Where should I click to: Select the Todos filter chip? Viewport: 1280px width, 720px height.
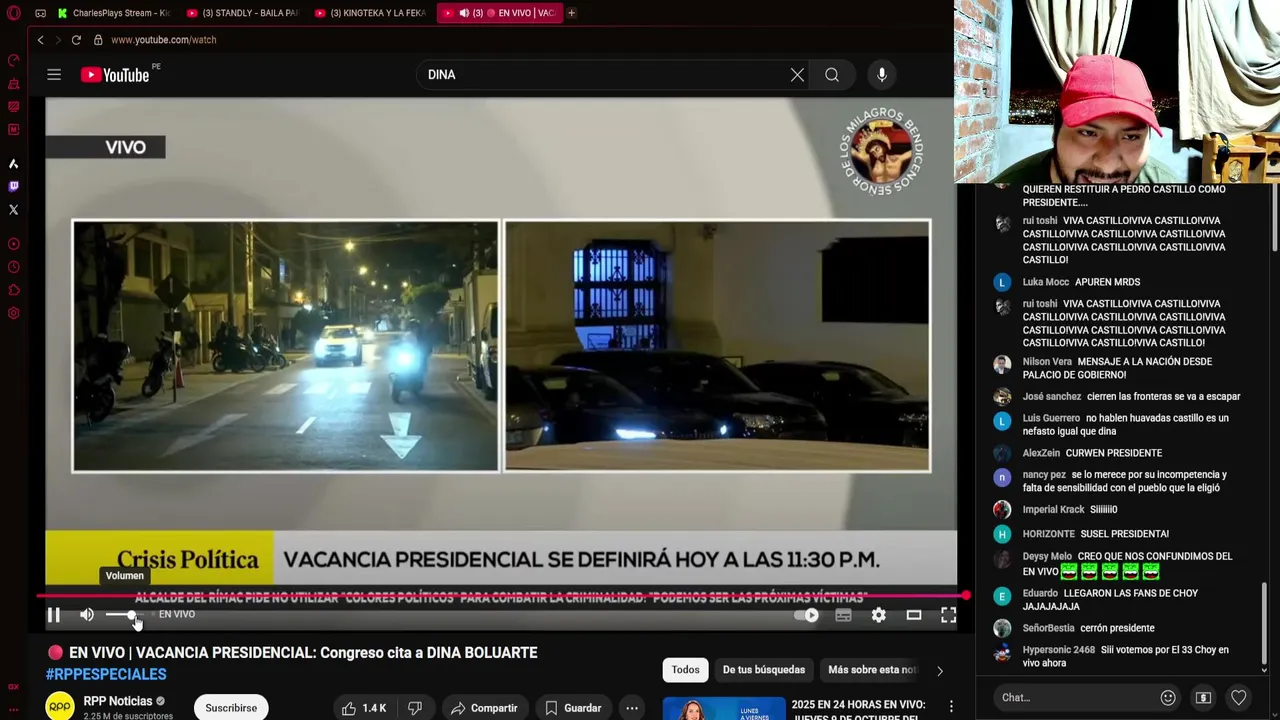coord(686,670)
